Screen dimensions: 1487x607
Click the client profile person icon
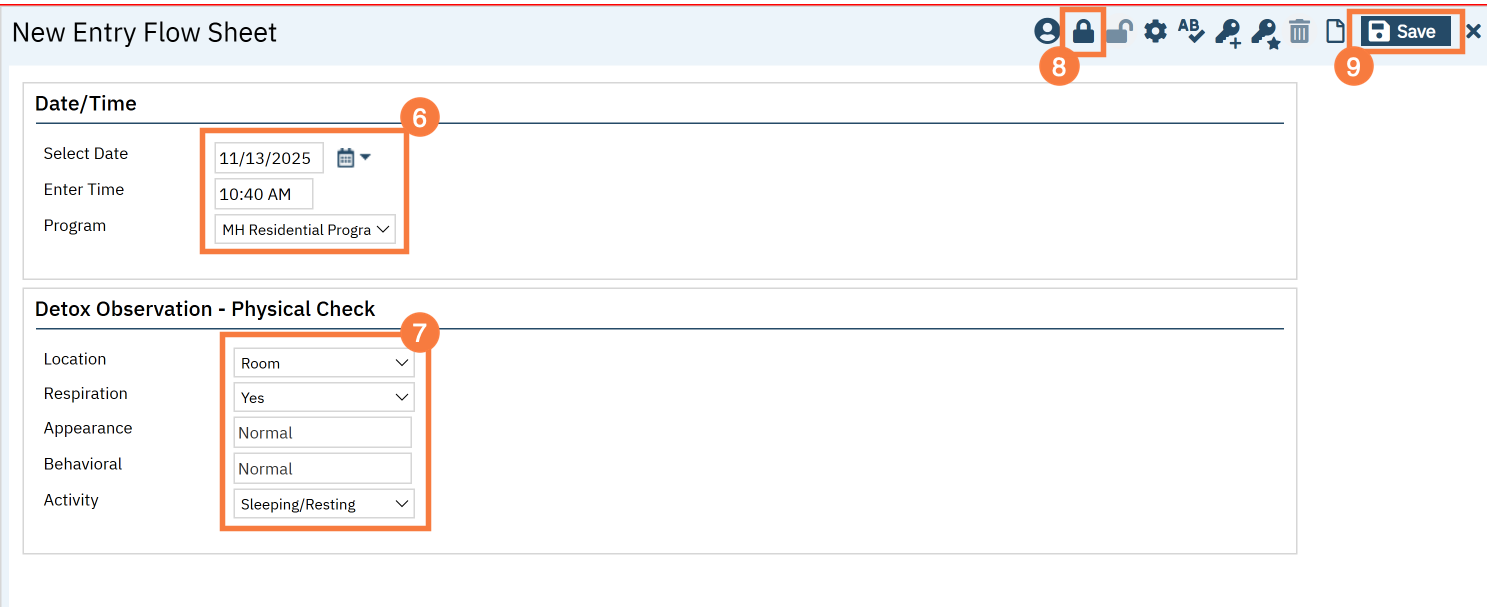pos(1046,32)
